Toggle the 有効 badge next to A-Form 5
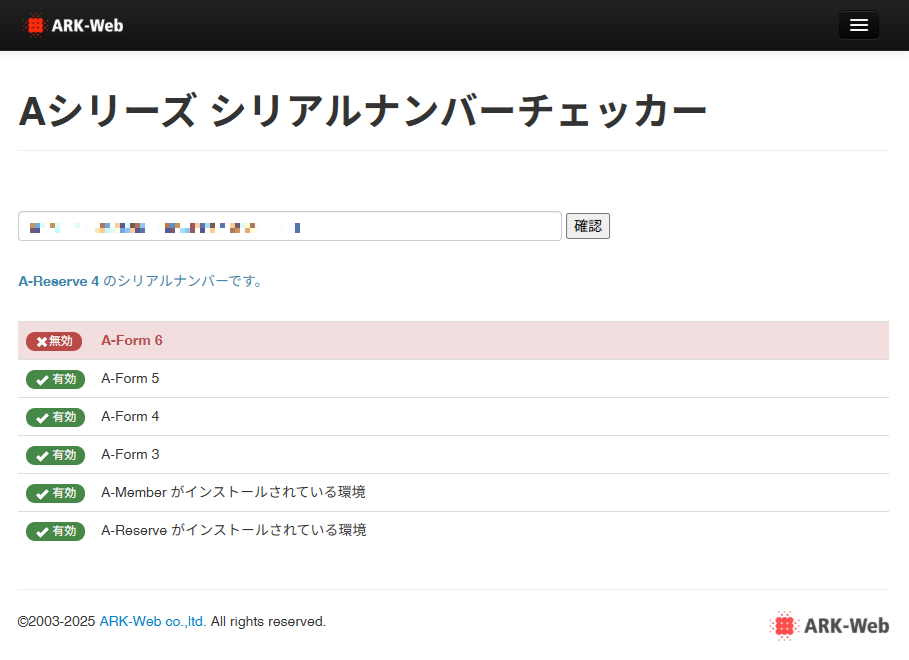Viewport: 909px width, 660px height. 56,379
